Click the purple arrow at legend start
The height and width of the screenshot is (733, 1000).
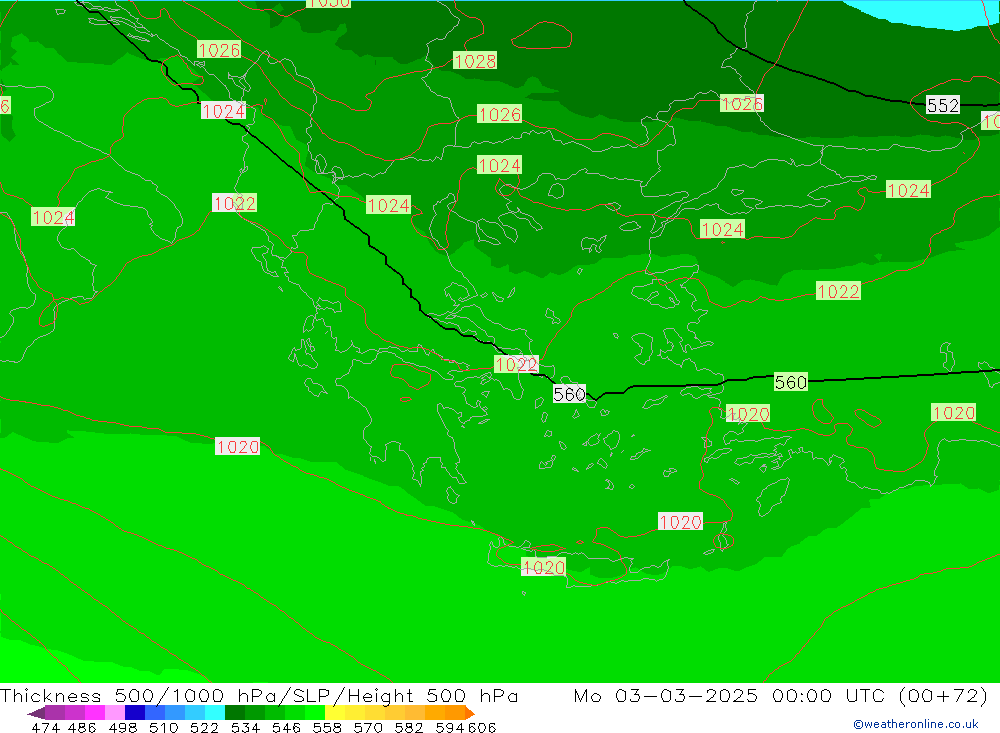[x=36, y=713]
